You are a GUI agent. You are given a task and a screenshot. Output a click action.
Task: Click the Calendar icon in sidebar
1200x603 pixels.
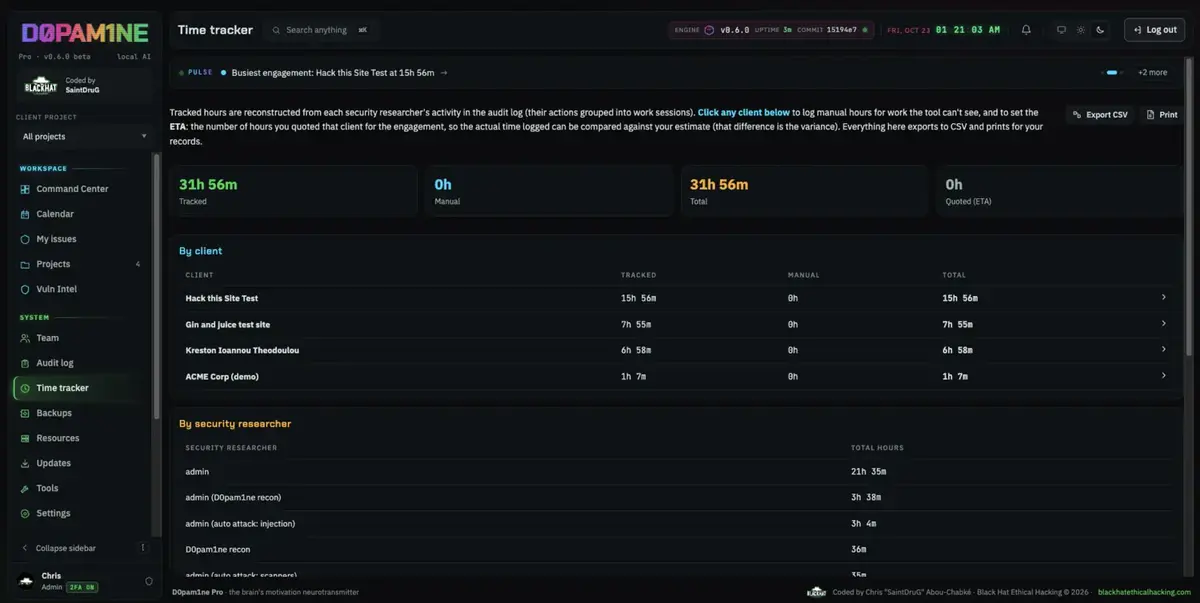click(25, 214)
